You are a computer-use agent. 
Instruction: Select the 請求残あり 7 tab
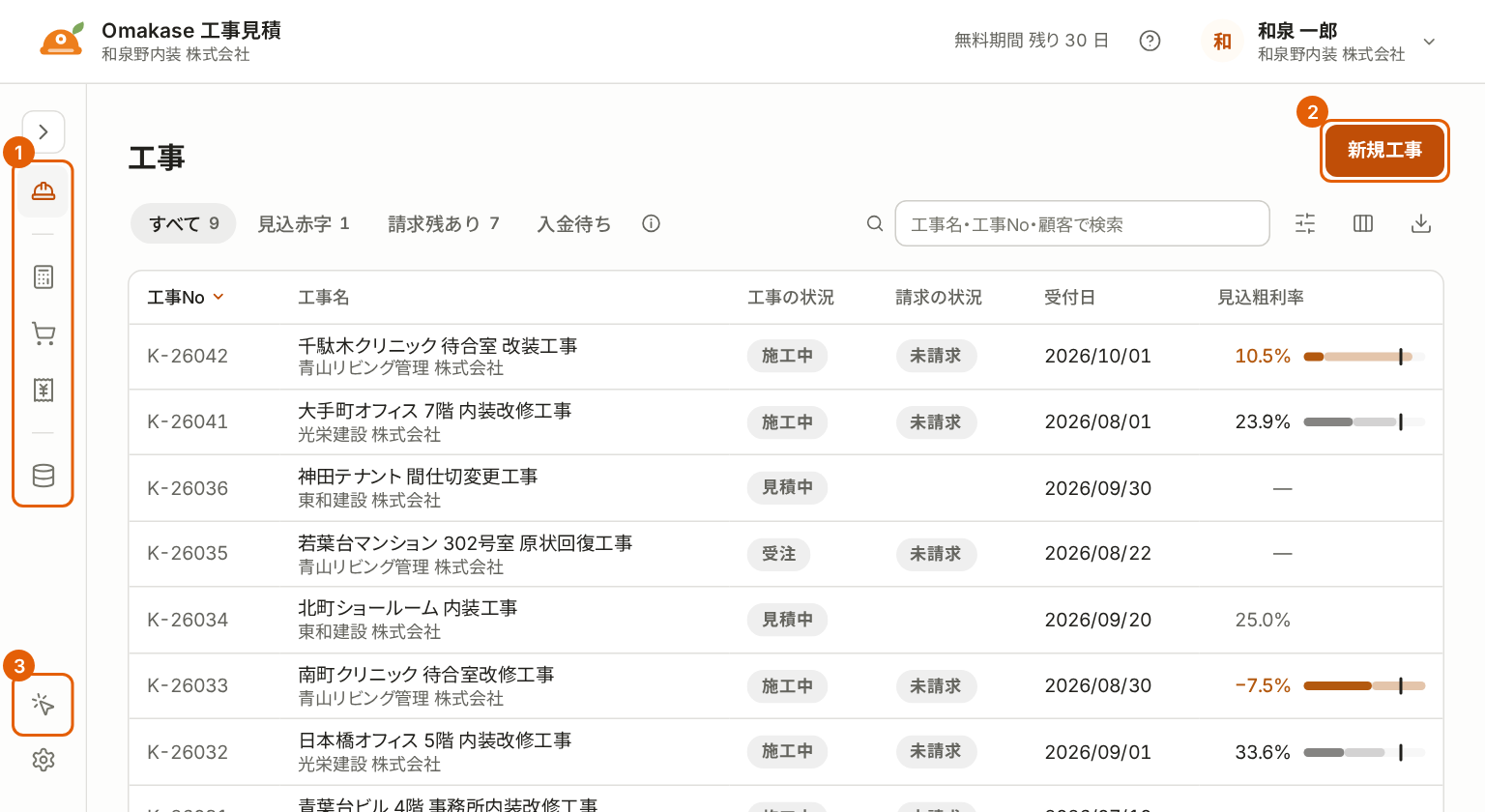(444, 223)
